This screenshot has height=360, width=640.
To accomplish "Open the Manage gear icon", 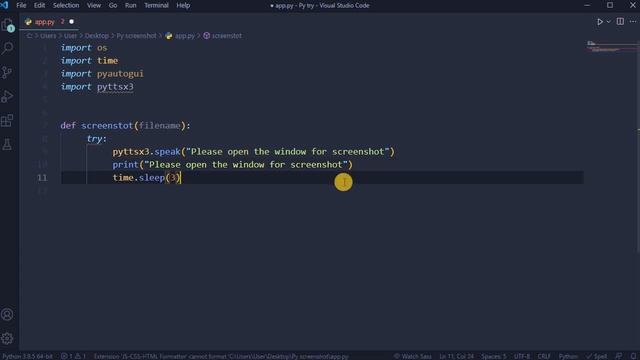I will pos(7,338).
